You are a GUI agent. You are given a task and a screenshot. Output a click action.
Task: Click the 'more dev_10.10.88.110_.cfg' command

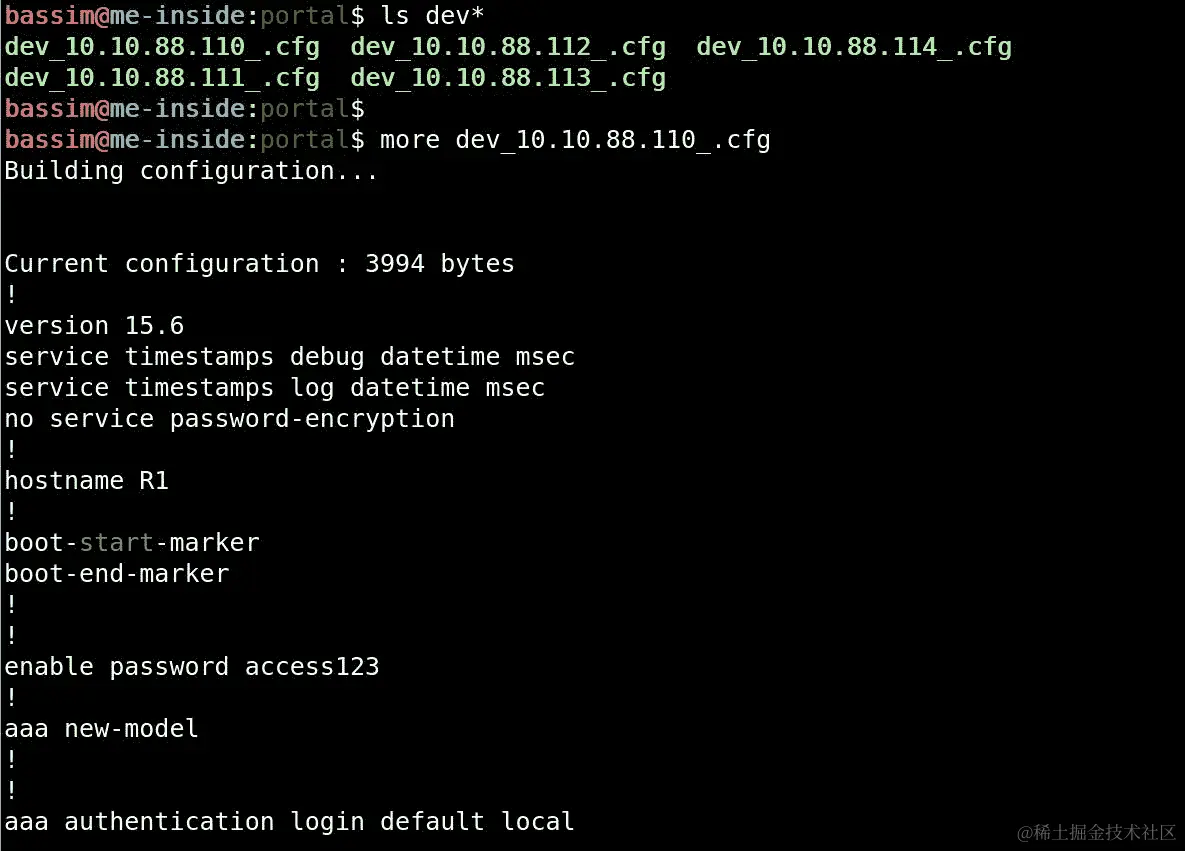[x=575, y=140]
